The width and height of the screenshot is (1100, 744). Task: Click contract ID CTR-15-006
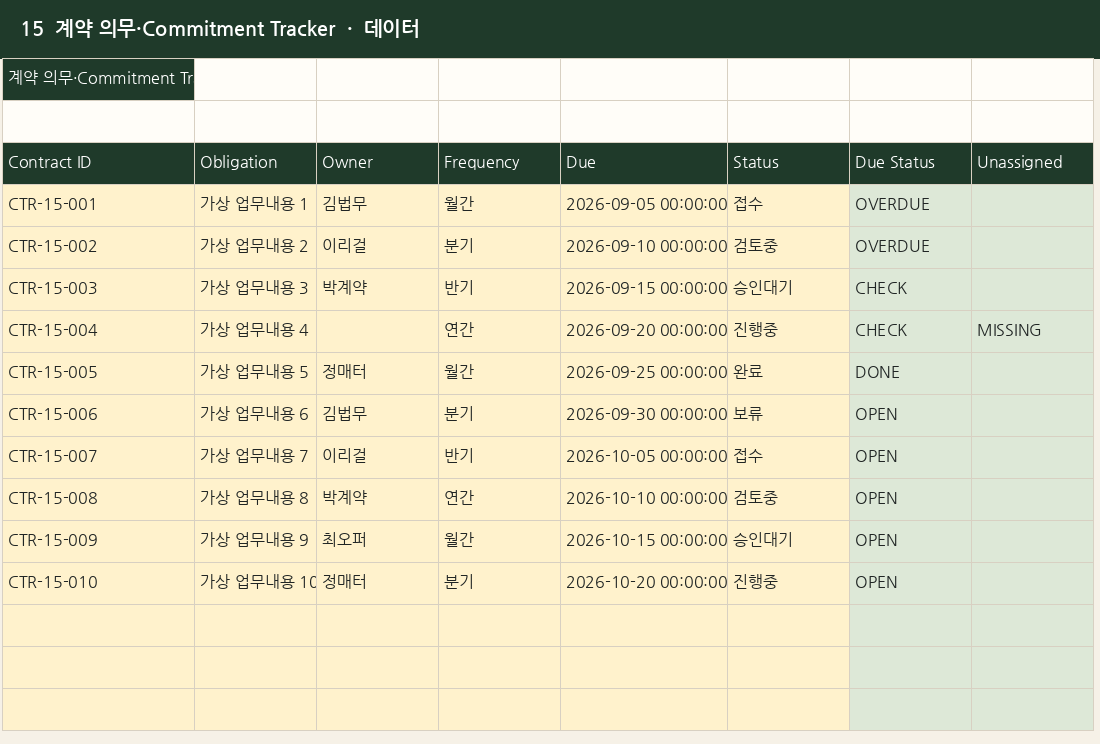click(98, 416)
